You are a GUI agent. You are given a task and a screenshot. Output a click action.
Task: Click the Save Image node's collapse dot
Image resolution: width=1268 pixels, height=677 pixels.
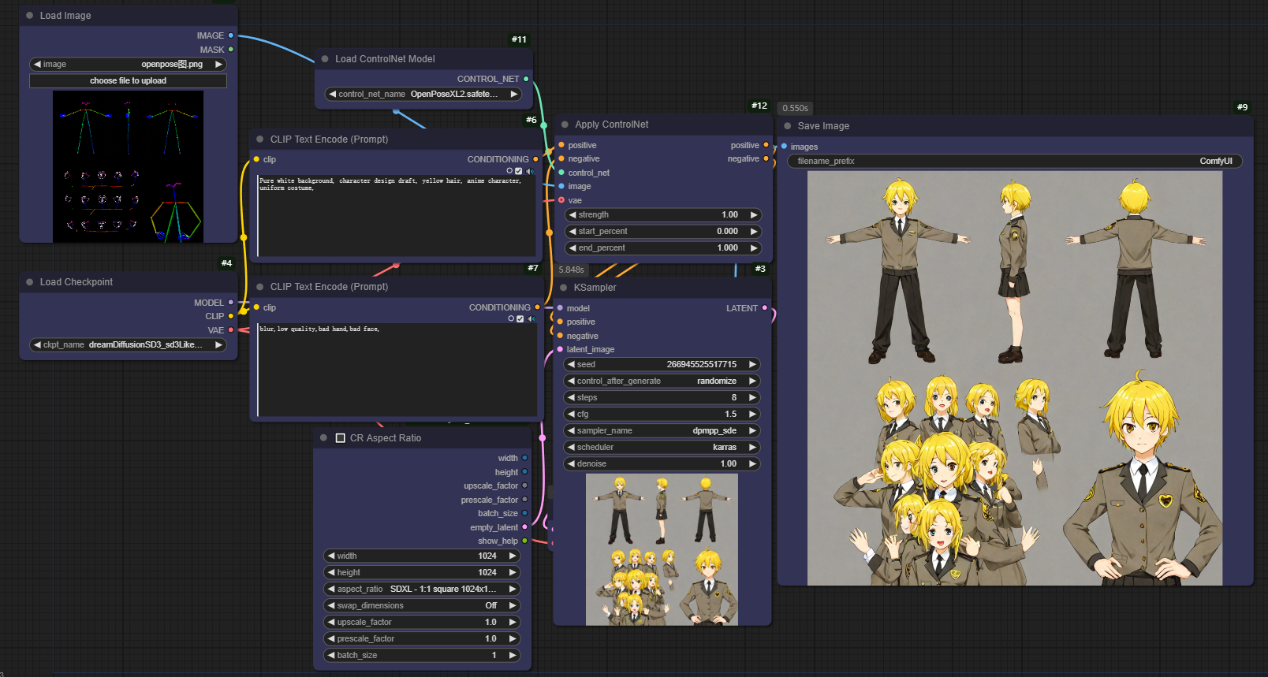[787, 126]
